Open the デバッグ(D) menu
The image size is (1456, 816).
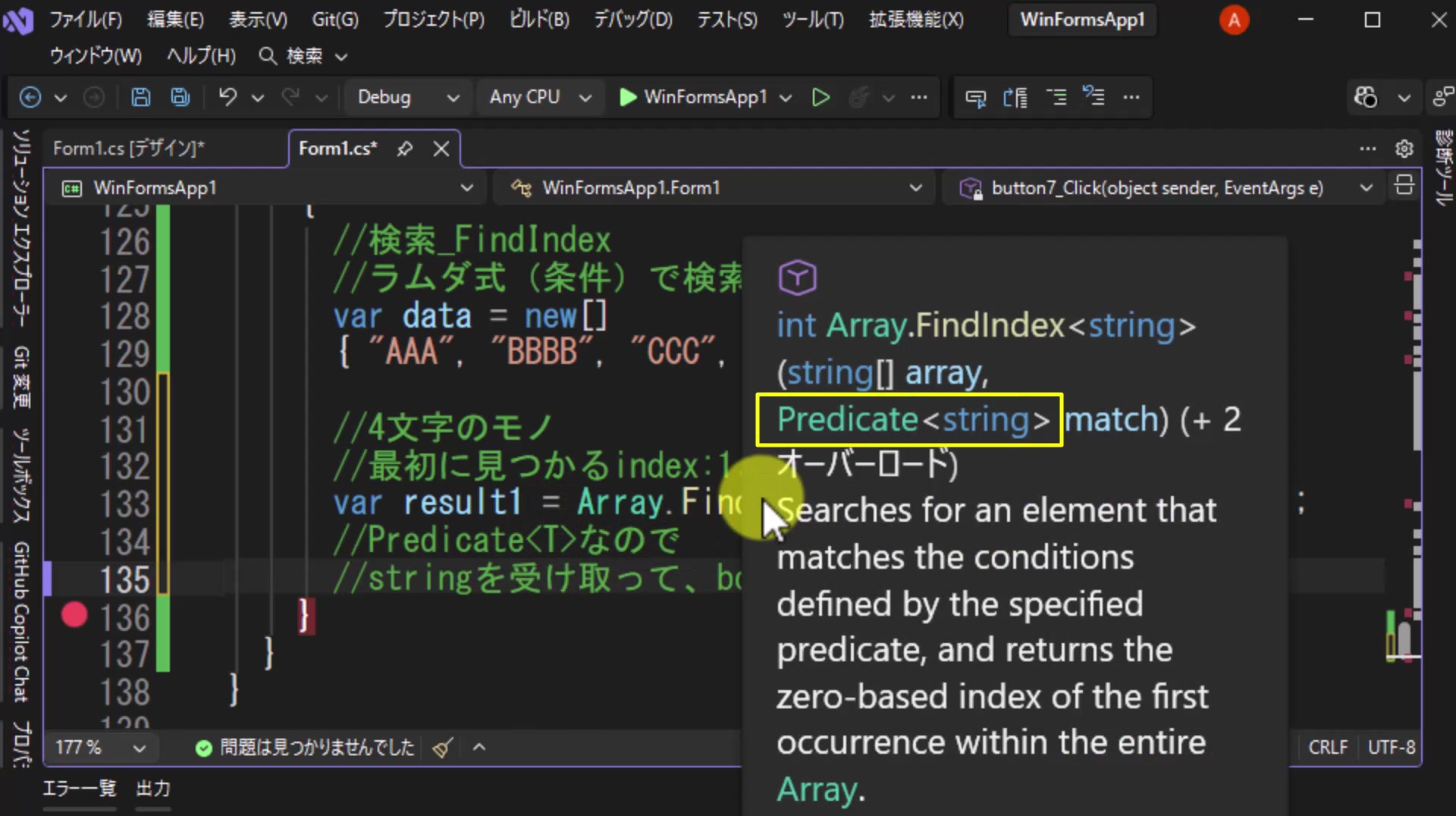tap(632, 19)
